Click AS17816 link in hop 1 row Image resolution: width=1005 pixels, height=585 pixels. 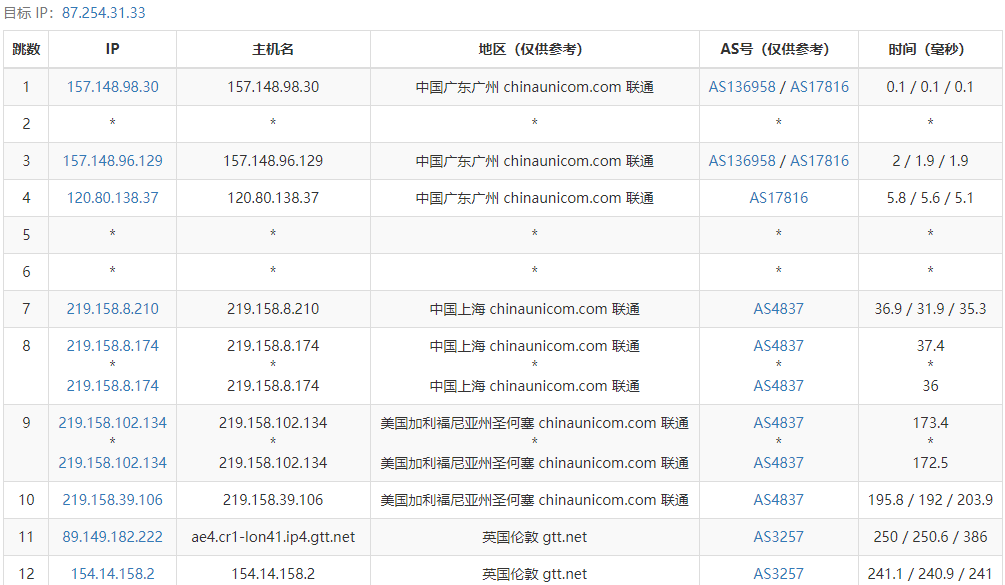[819, 87]
